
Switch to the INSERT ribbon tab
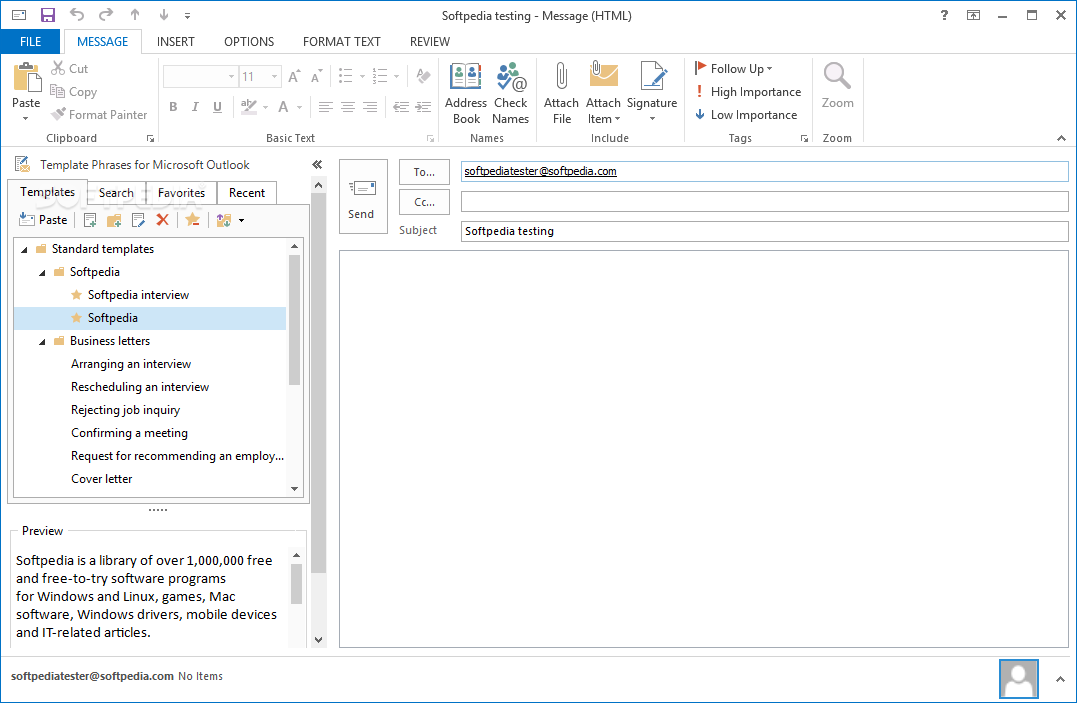pos(176,41)
